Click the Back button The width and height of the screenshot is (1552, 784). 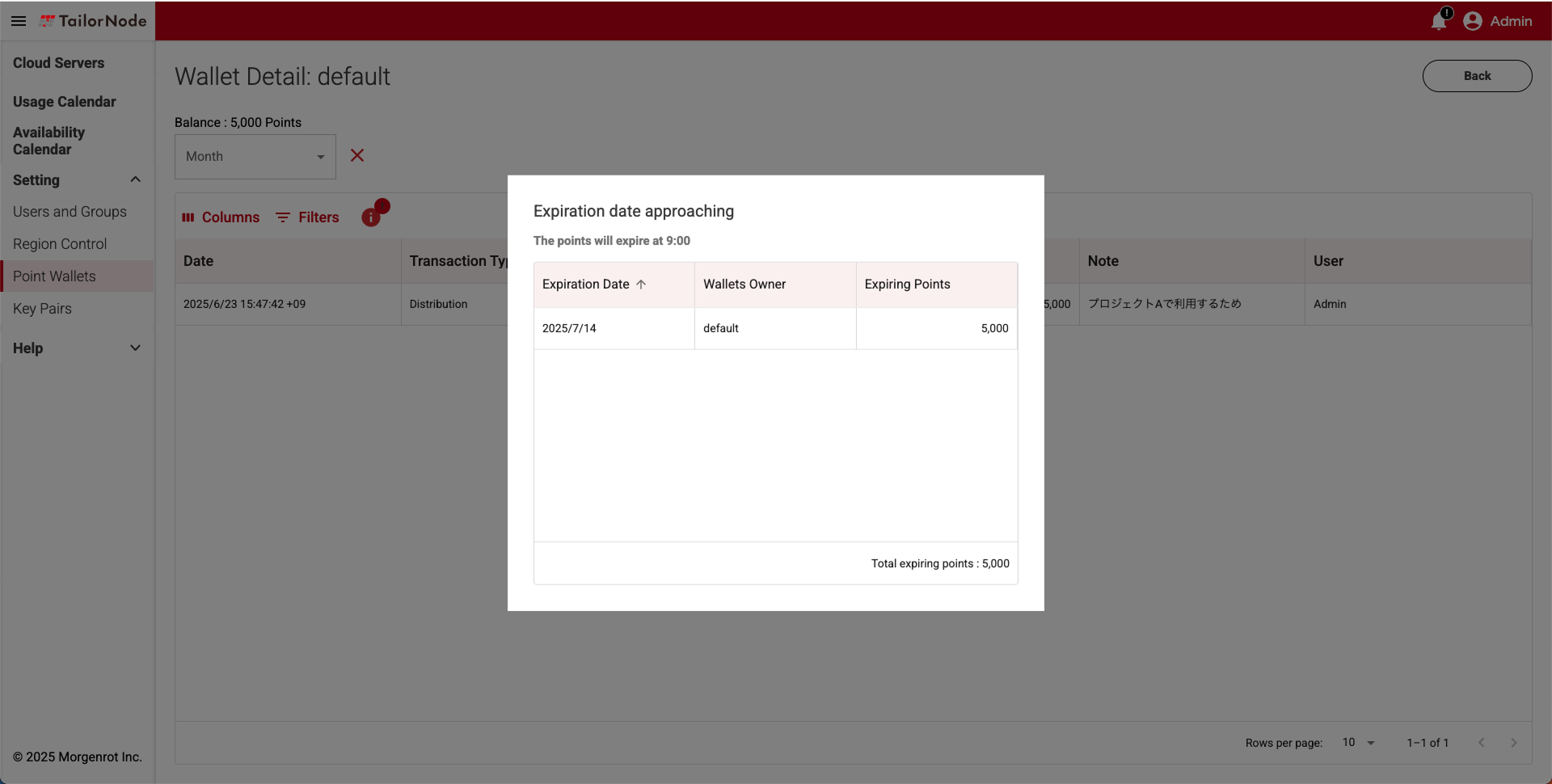[1477, 76]
